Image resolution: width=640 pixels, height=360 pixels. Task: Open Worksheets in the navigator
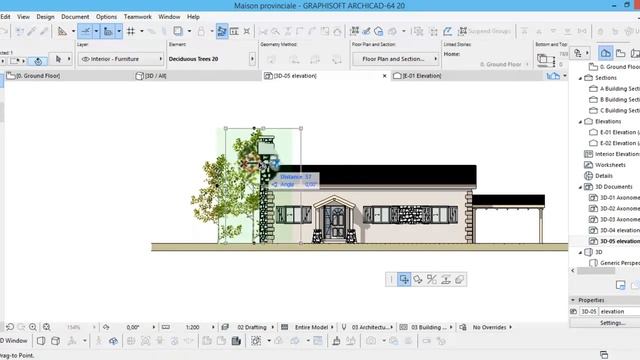point(605,165)
